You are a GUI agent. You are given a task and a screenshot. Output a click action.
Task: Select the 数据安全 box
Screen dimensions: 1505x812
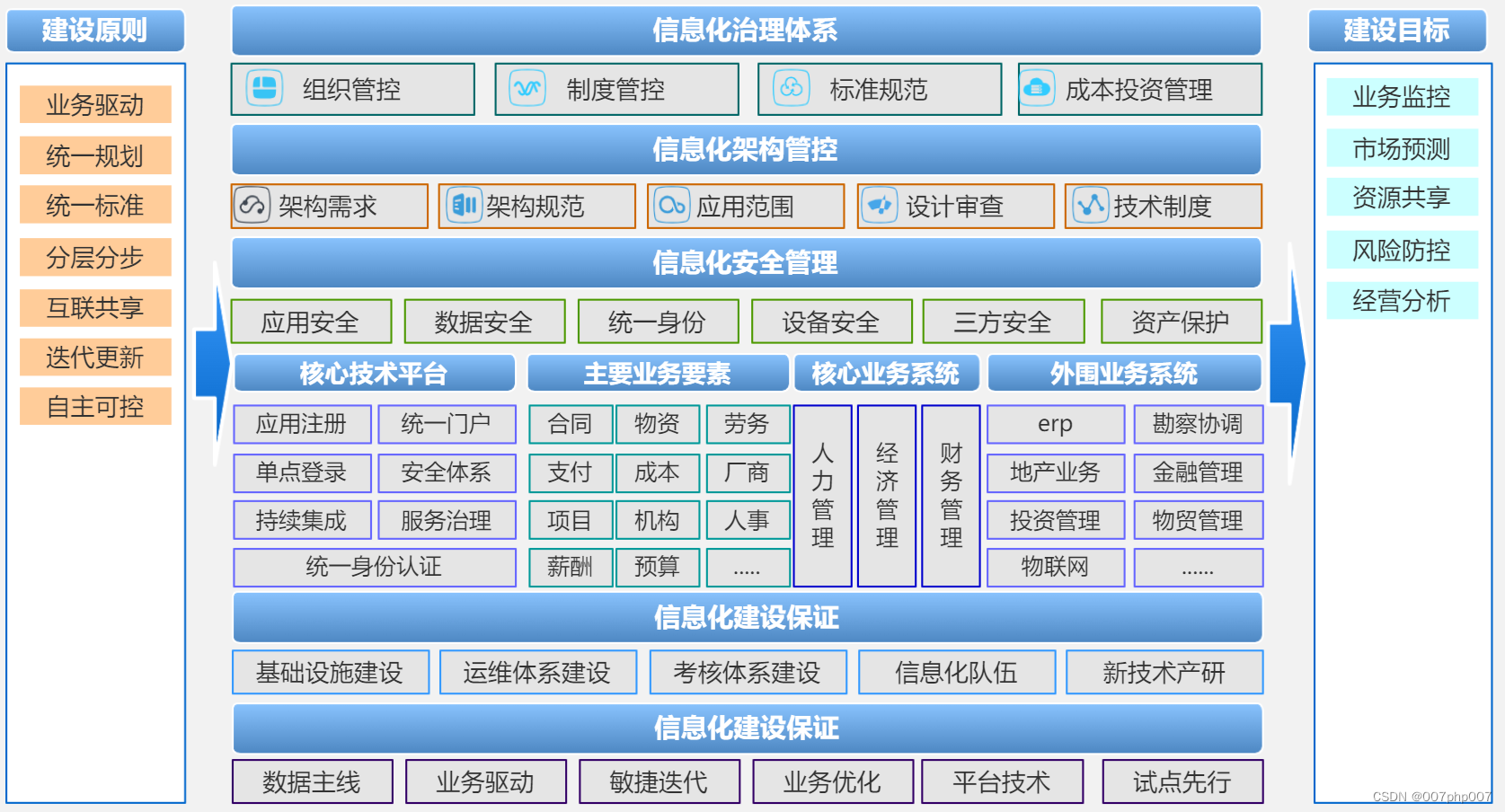(485, 321)
